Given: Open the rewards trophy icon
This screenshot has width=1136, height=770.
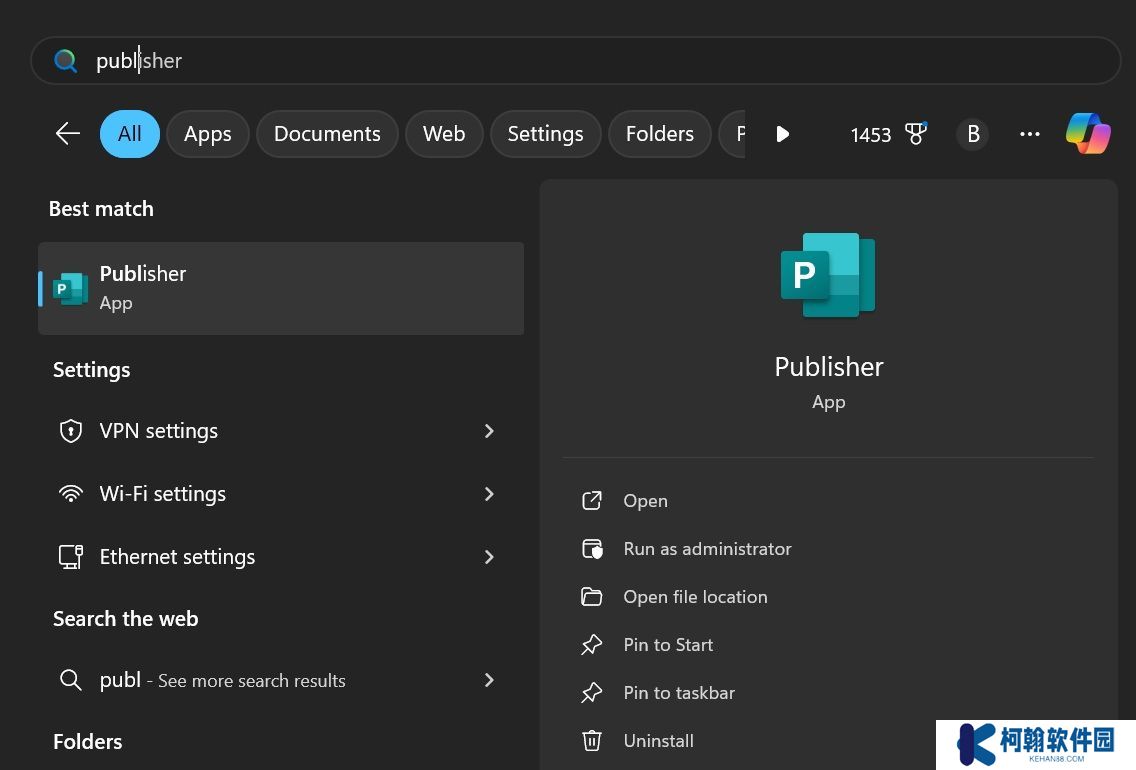Looking at the screenshot, I should [x=916, y=133].
